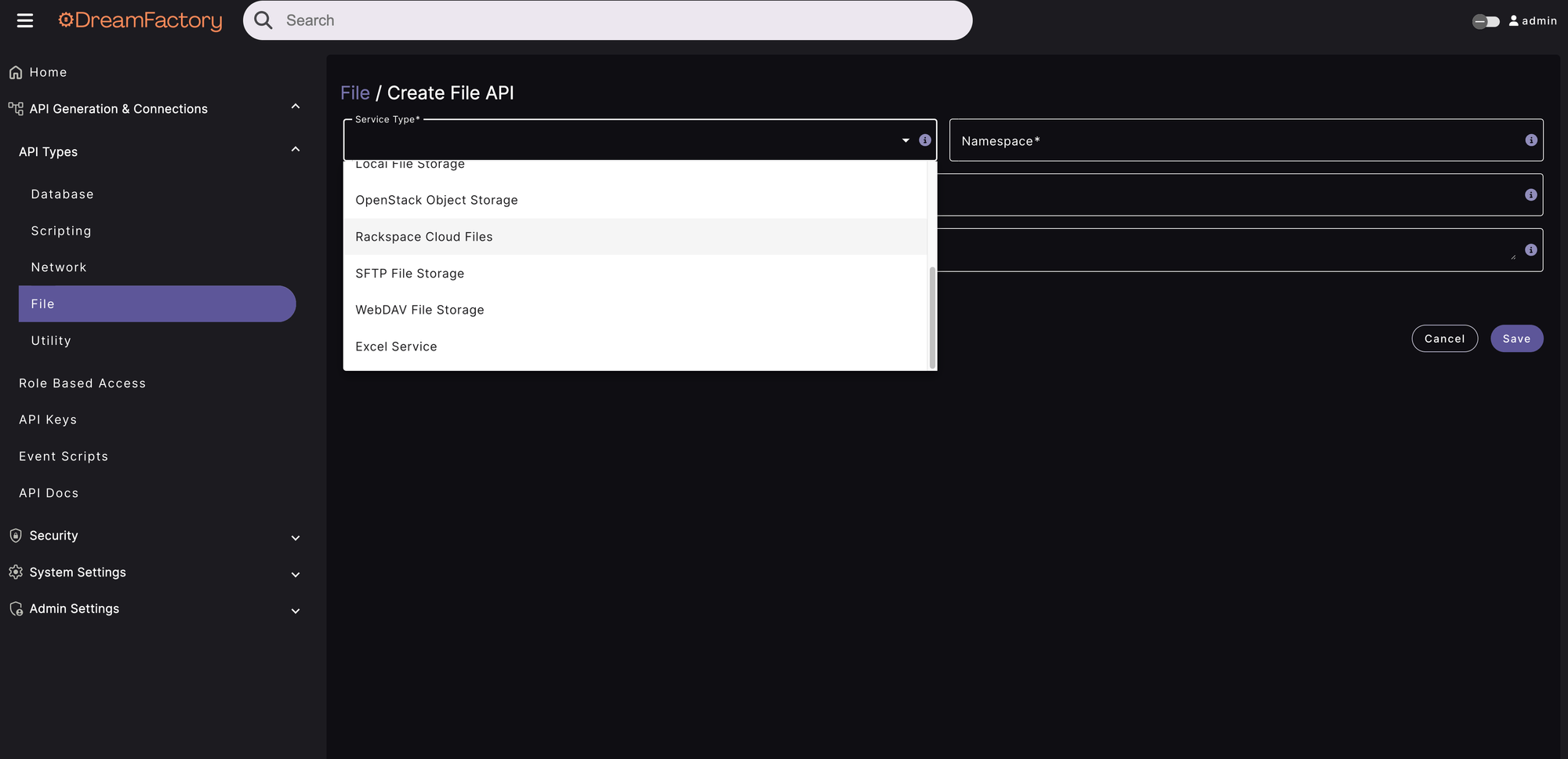Click the dropdown list scrollbar
The height and width of the screenshot is (759, 1568).
tap(932, 317)
